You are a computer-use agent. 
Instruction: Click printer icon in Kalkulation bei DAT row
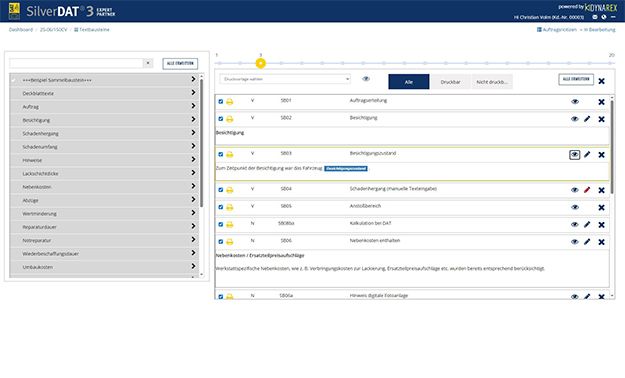230,224
